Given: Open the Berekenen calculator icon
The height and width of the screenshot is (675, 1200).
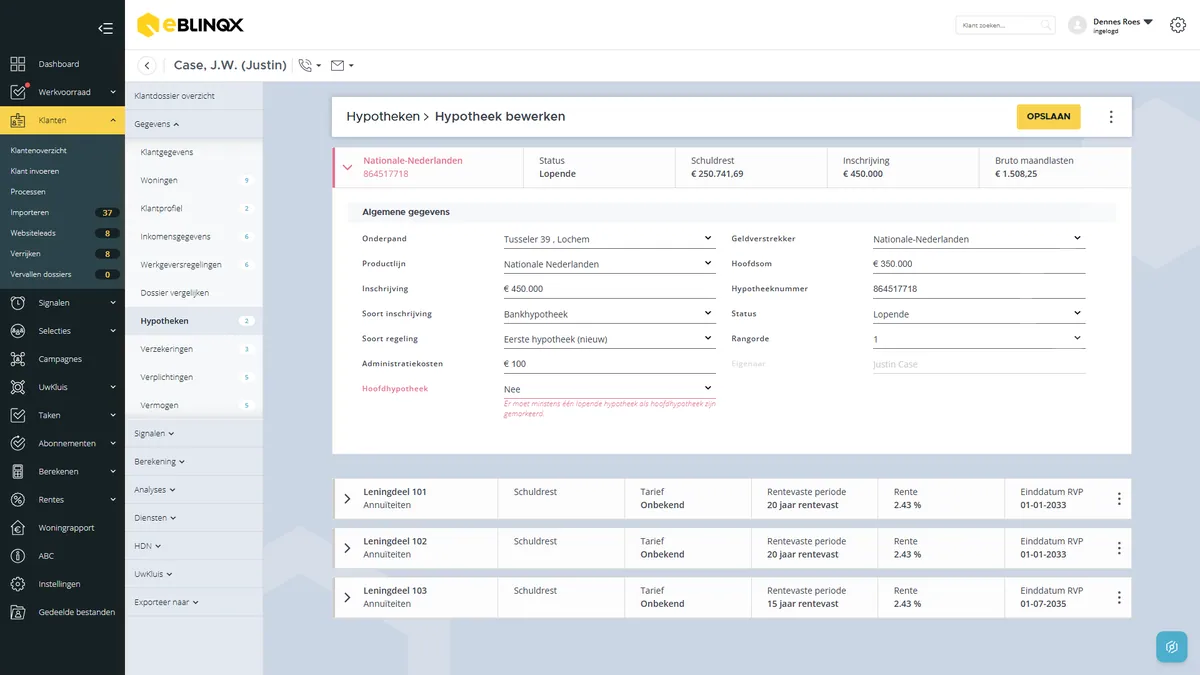Looking at the screenshot, I should tap(18, 471).
